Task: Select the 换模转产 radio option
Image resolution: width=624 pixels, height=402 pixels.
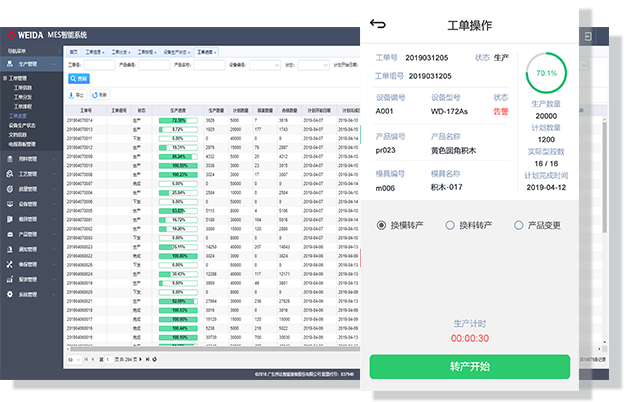Action: pos(381,225)
